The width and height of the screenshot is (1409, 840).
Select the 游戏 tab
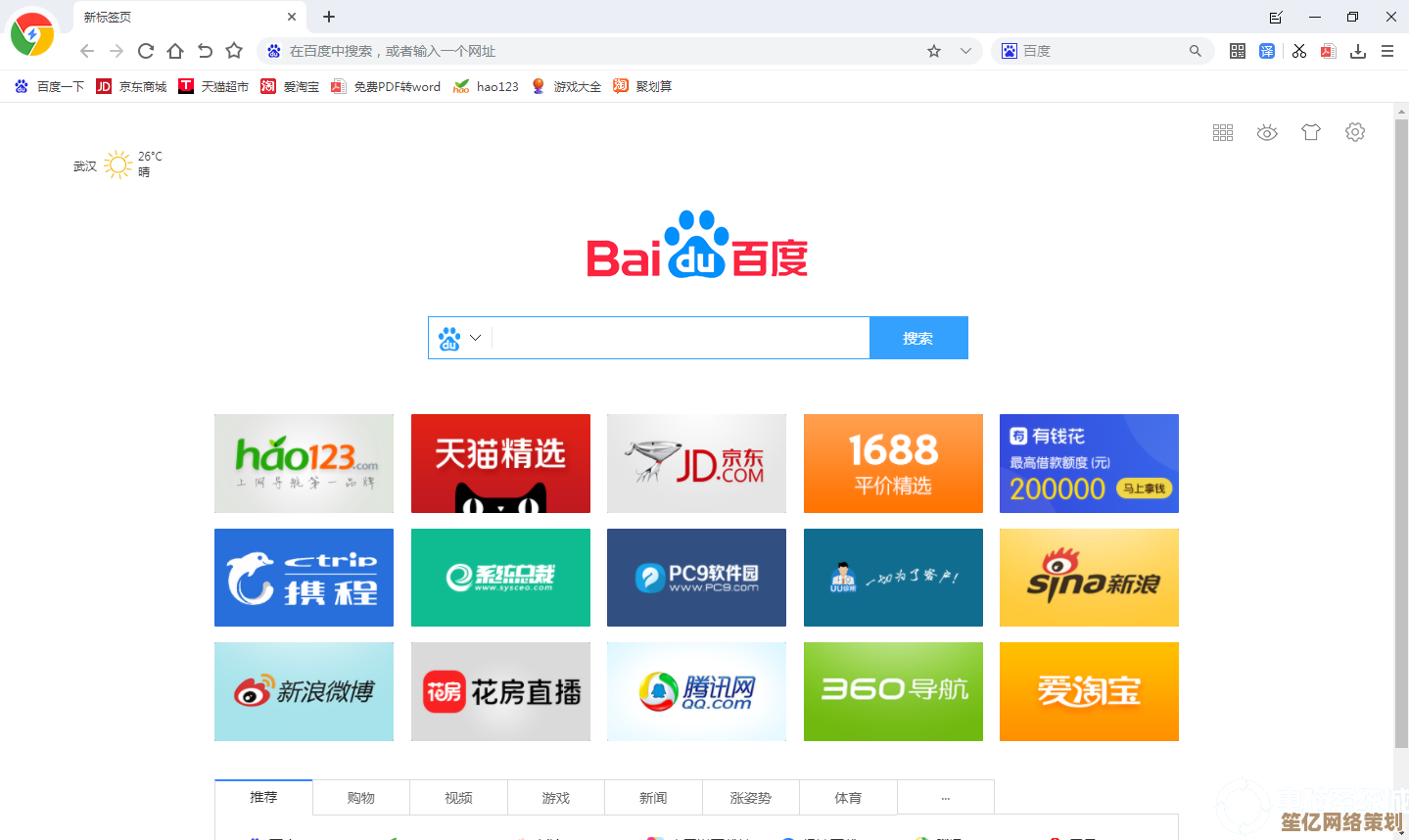pyautogui.click(x=556, y=797)
